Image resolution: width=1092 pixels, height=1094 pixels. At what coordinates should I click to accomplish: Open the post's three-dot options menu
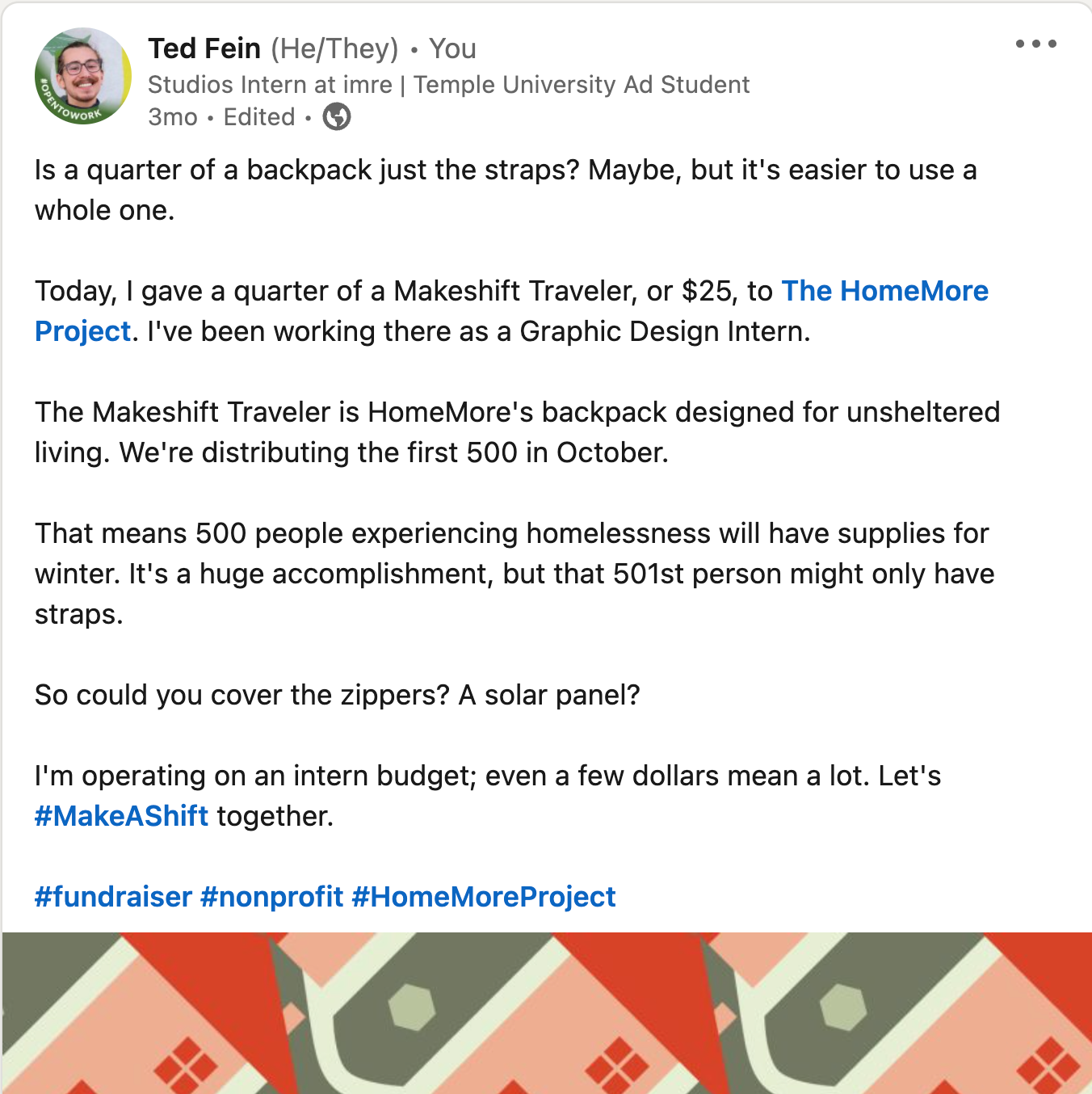click(x=1035, y=44)
